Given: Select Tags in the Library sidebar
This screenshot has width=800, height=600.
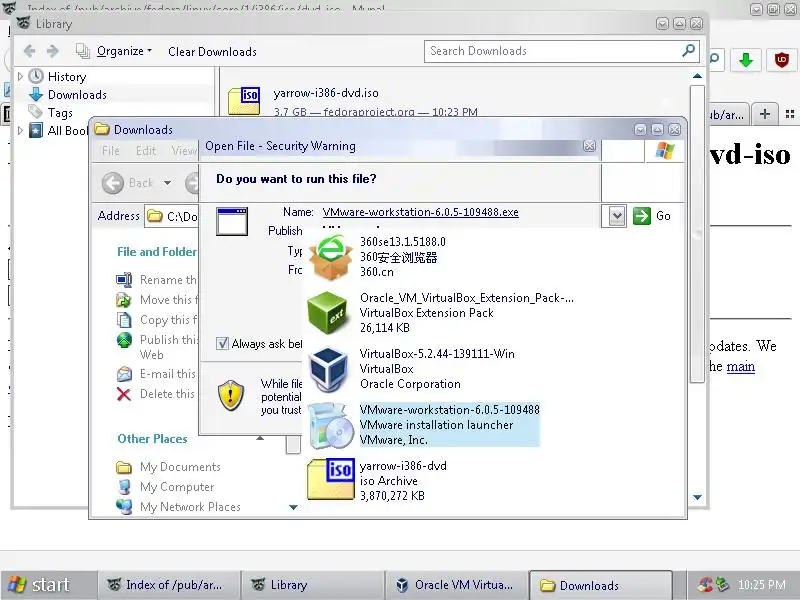Looking at the screenshot, I should click(x=60, y=113).
